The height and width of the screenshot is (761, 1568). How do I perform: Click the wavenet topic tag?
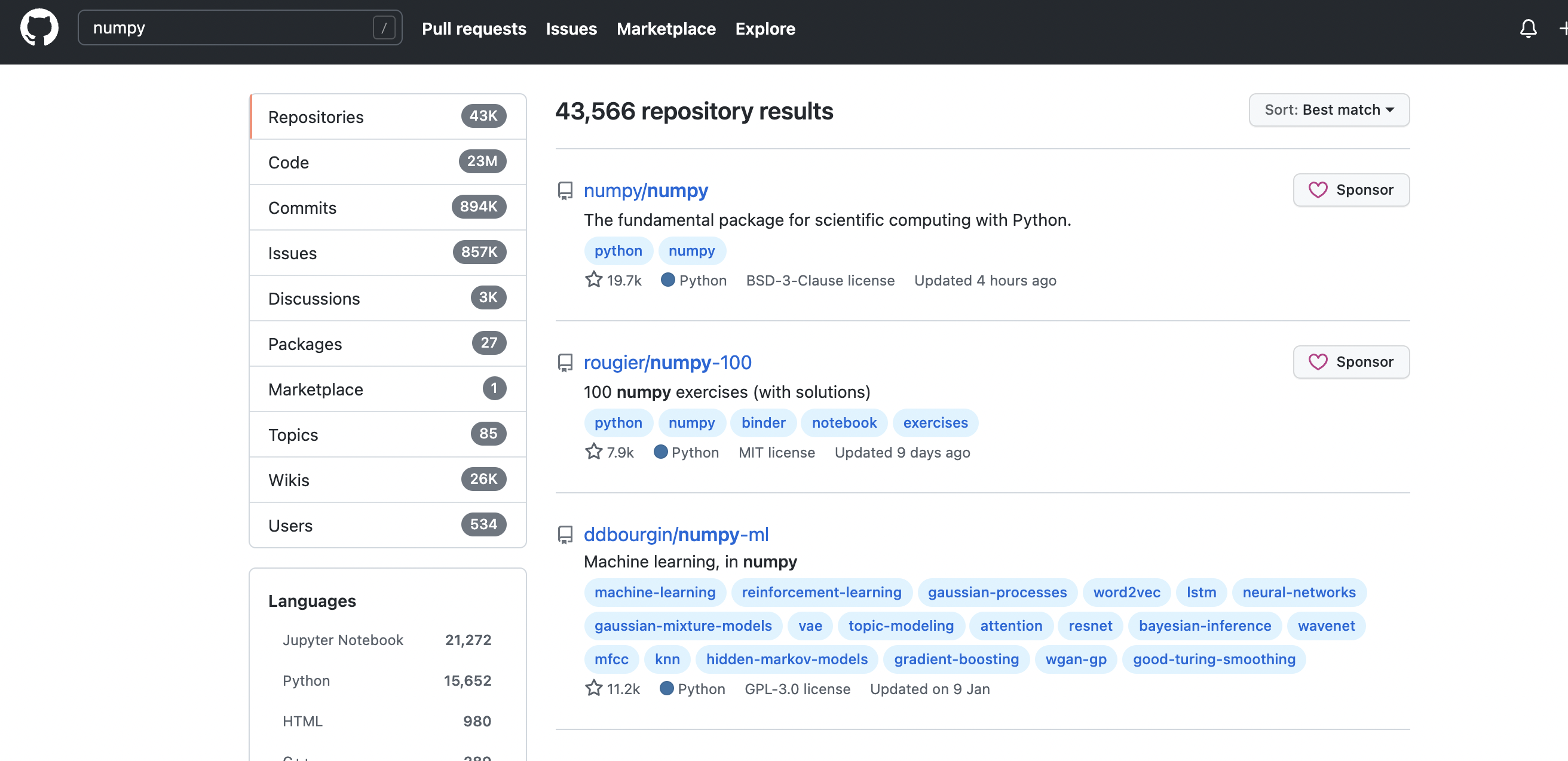pos(1326,626)
